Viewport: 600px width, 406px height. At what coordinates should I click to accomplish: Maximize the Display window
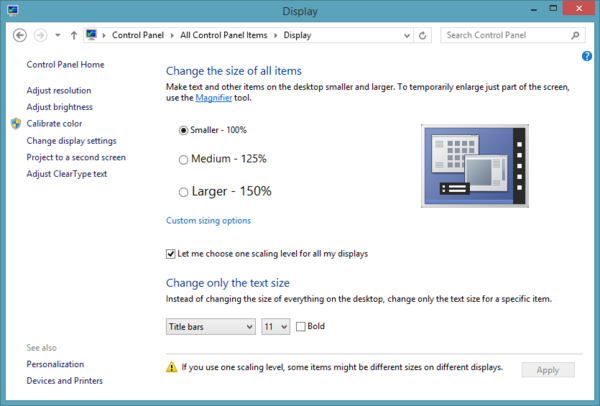(x=553, y=8)
